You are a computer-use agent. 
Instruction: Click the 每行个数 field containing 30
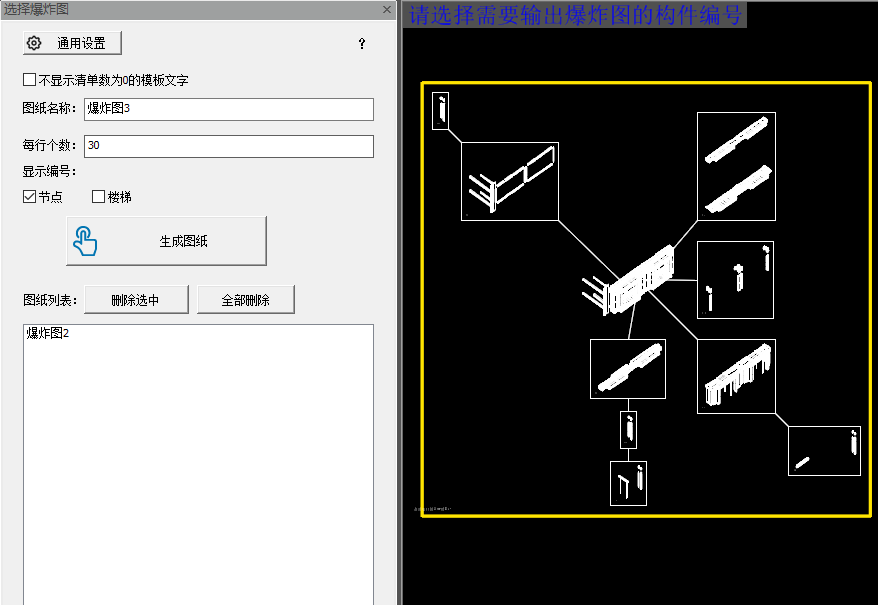(228, 146)
